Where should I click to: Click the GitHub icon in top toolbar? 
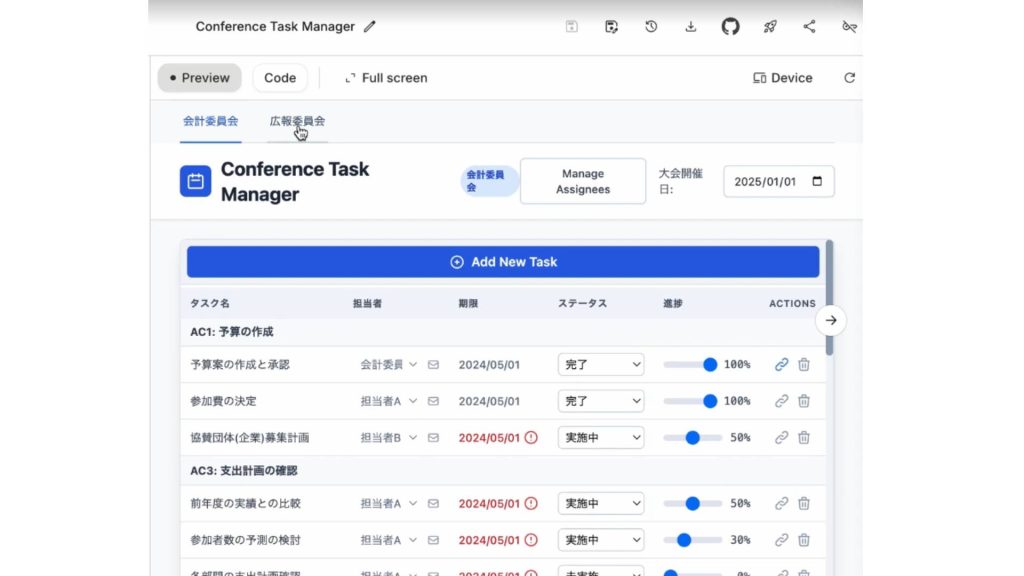click(731, 27)
